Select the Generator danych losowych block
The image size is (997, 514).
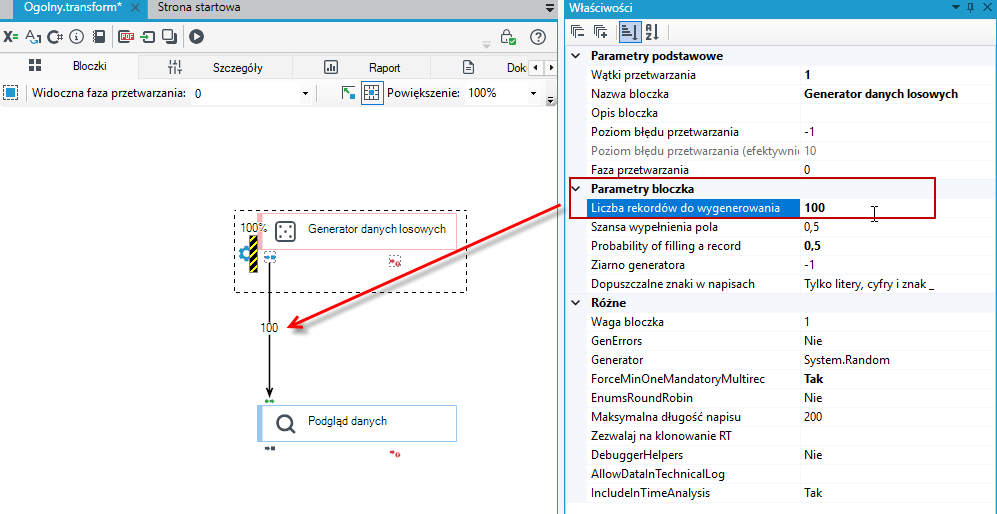point(357,232)
